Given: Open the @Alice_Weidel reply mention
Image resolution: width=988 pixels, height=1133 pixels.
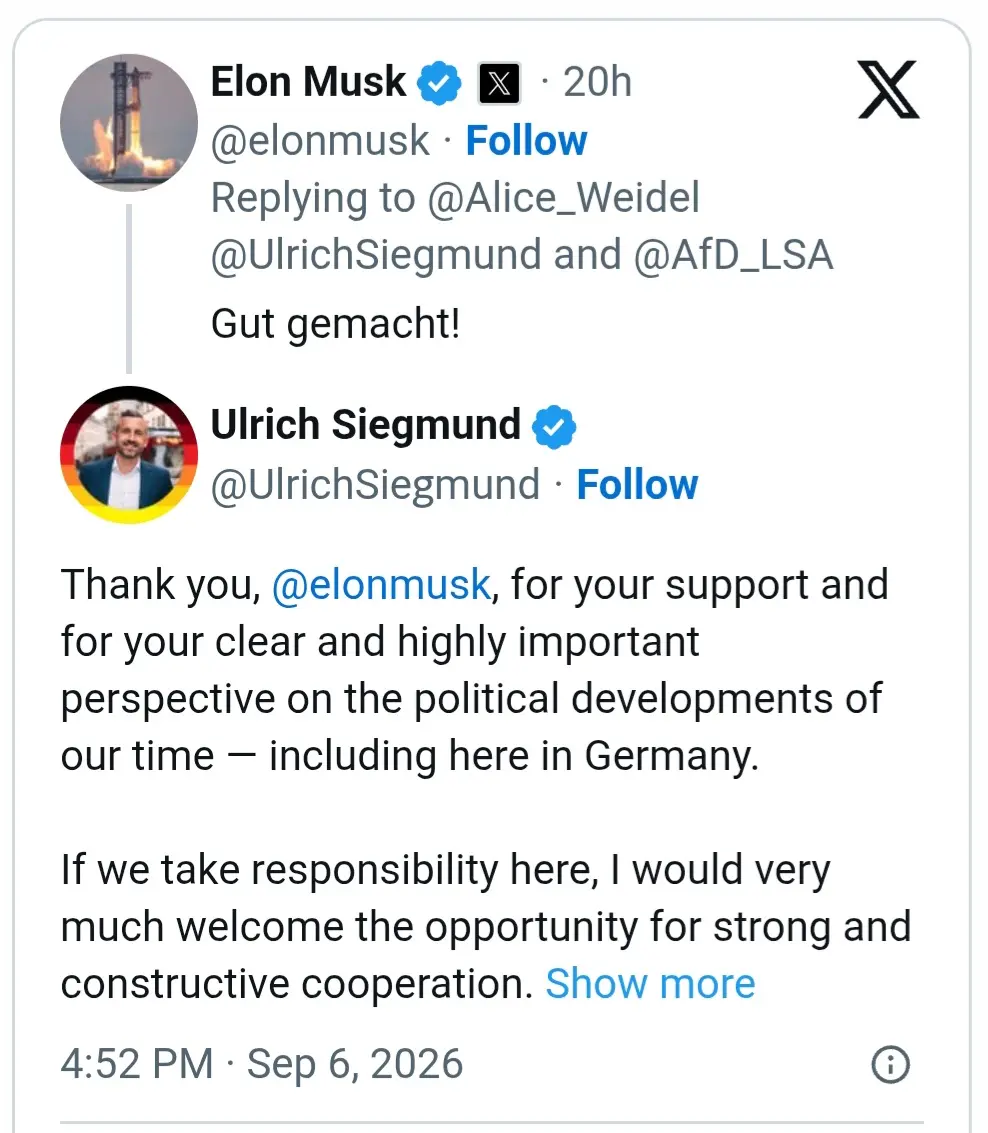Looking at the screenshot, I should [564, 198].
